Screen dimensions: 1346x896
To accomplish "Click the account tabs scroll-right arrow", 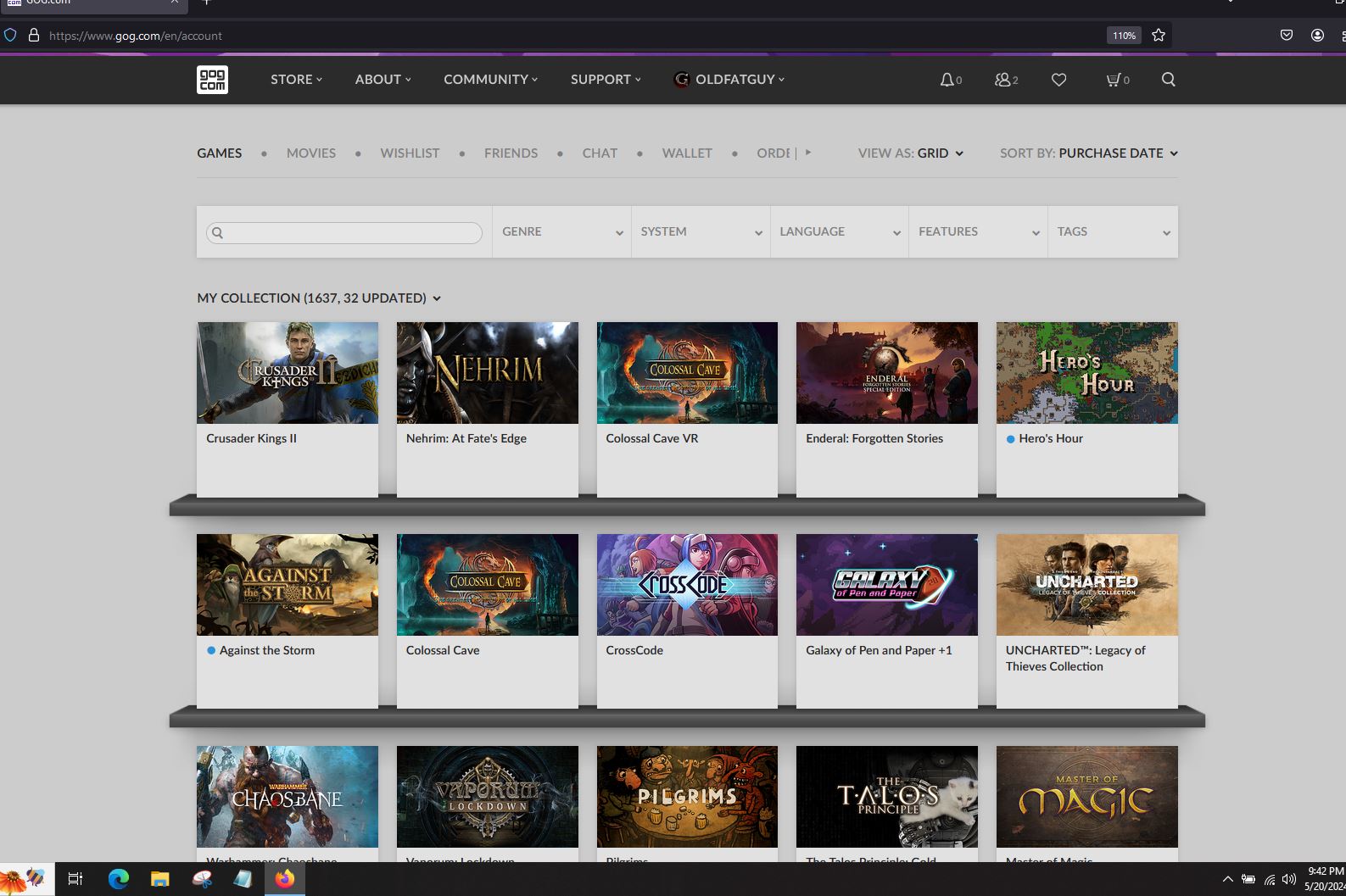I will [x=808, y=153].
